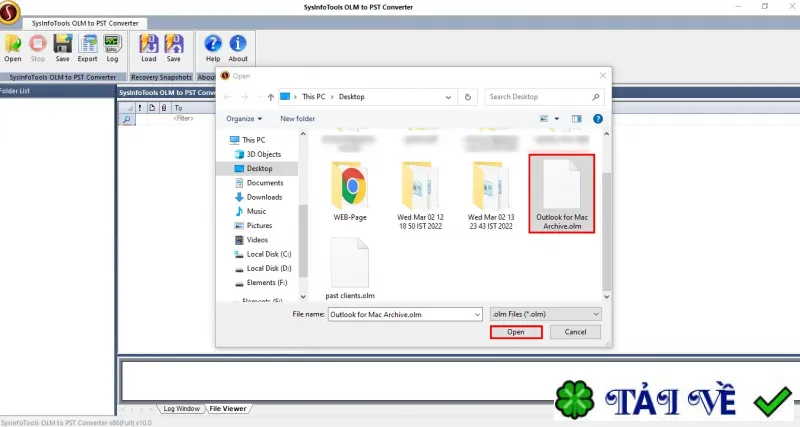
Task: Click the Search Desktop field
Action: click(544, 97)
